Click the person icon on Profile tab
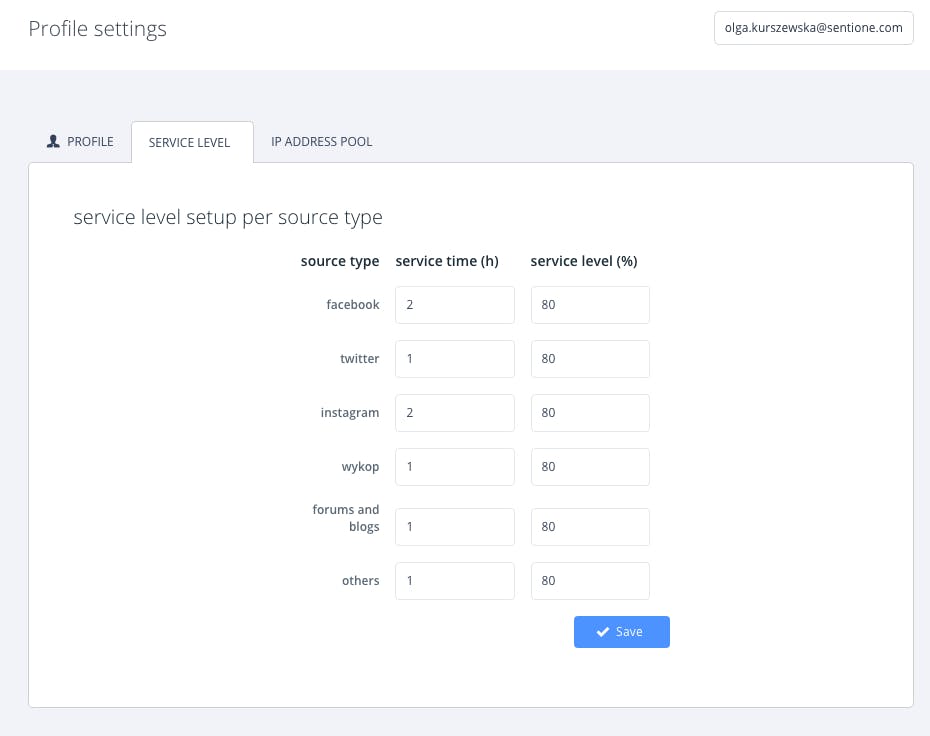 [54, 142]
